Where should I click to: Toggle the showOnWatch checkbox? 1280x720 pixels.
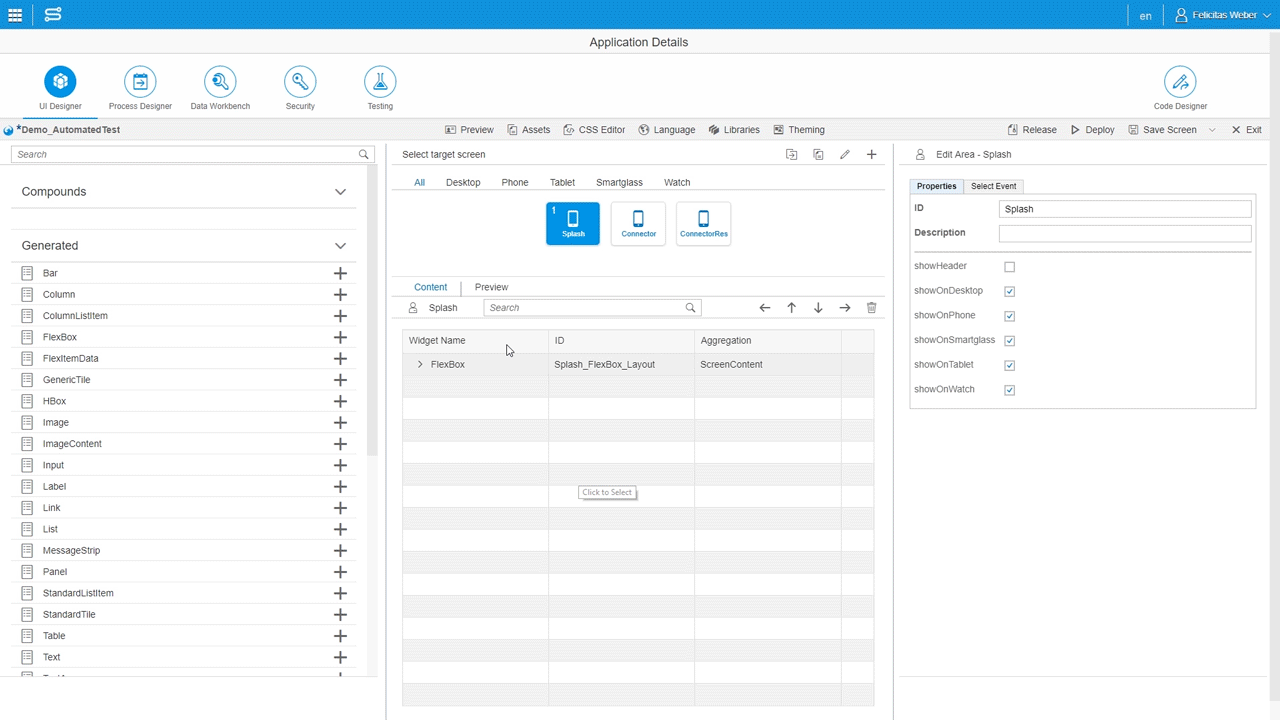(x=1009, y=390)
